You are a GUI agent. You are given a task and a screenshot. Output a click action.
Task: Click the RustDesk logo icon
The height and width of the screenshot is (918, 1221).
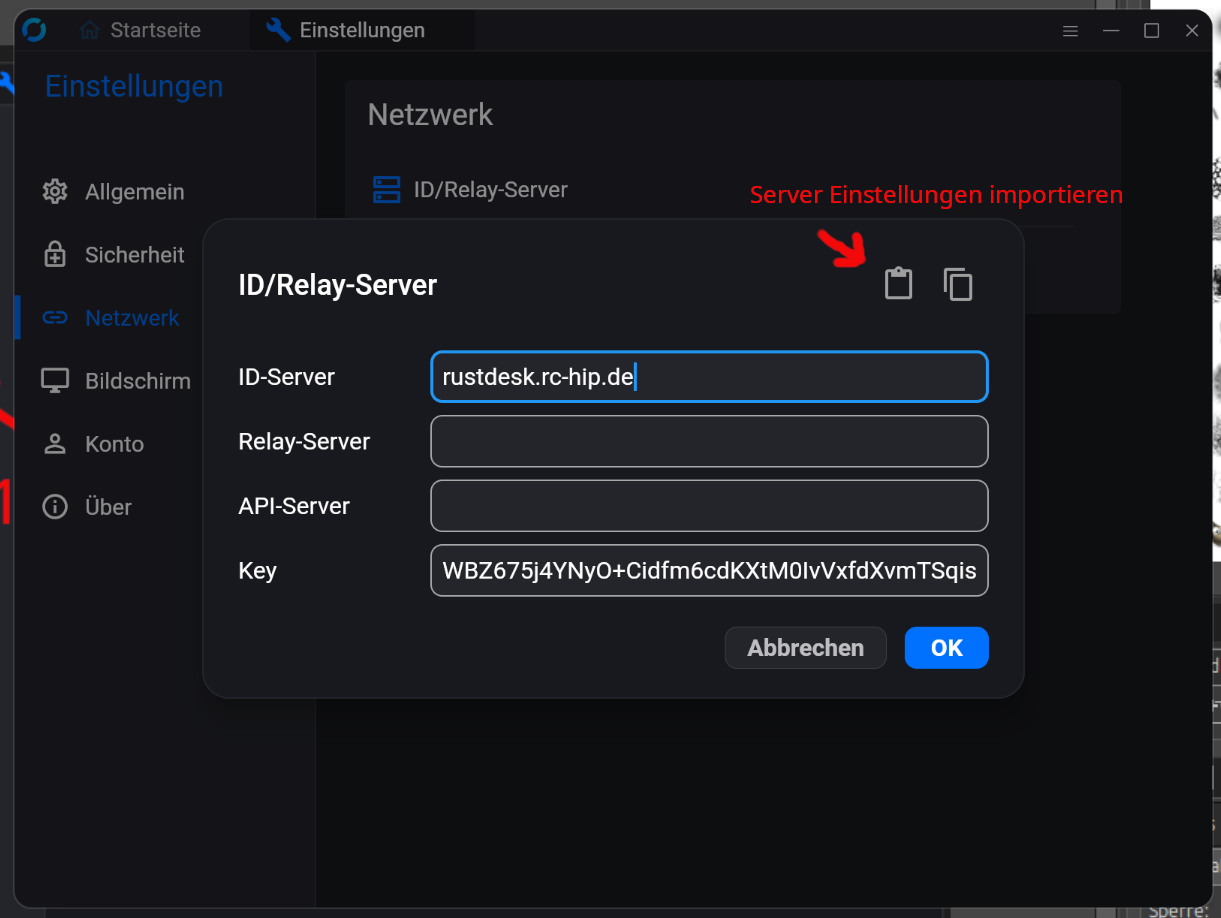[x=34, y=30]
